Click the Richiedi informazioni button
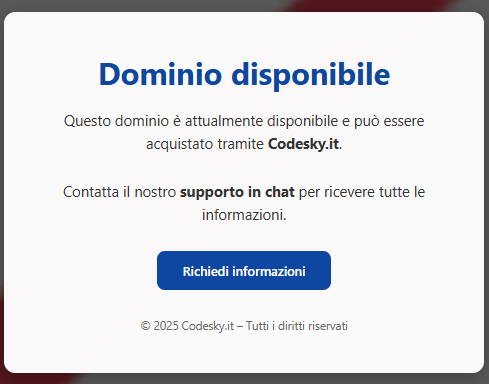The image size is (489, 384). 244,270
